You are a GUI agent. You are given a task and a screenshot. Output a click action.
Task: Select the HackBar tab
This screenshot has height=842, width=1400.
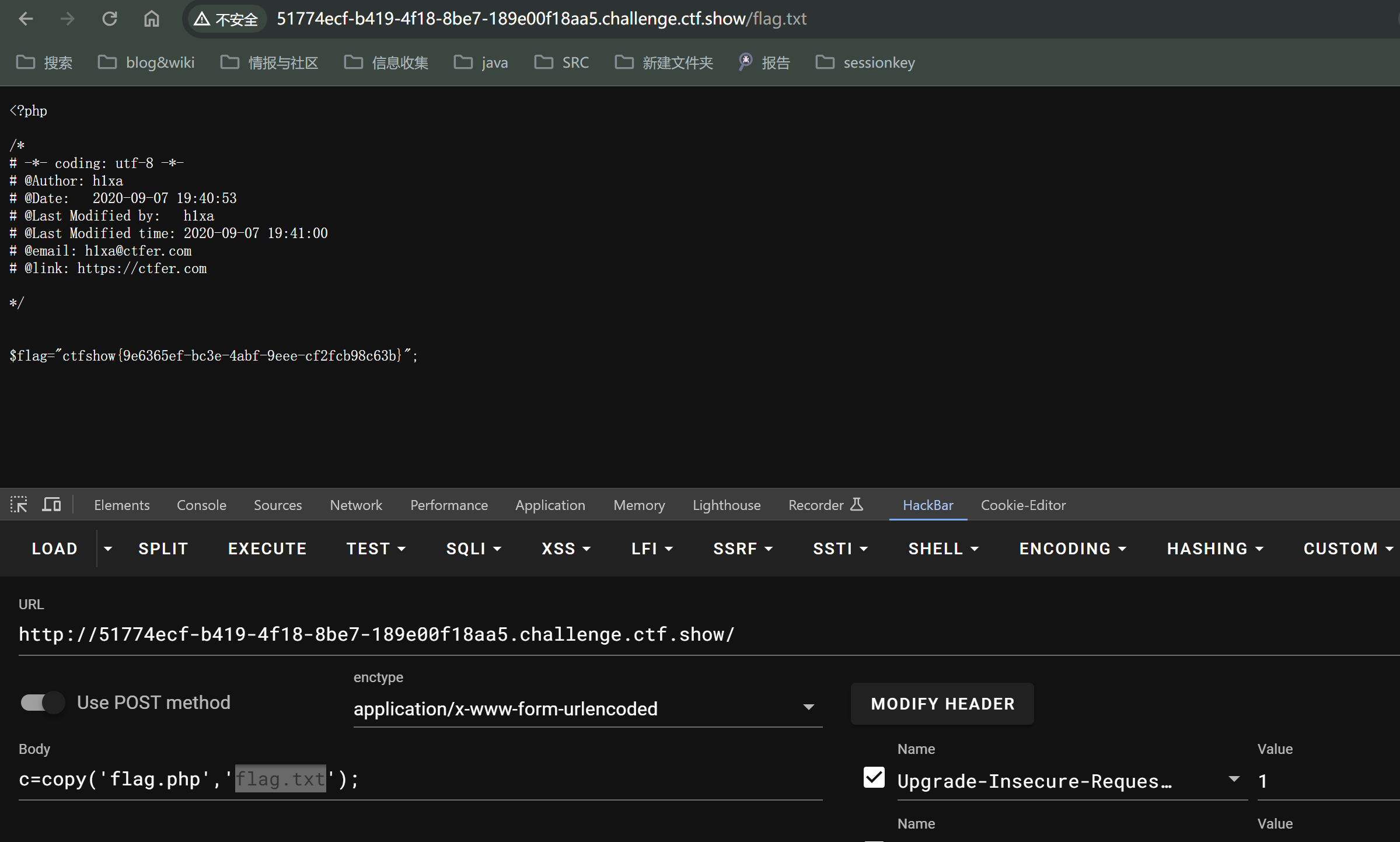click(928, 505)
